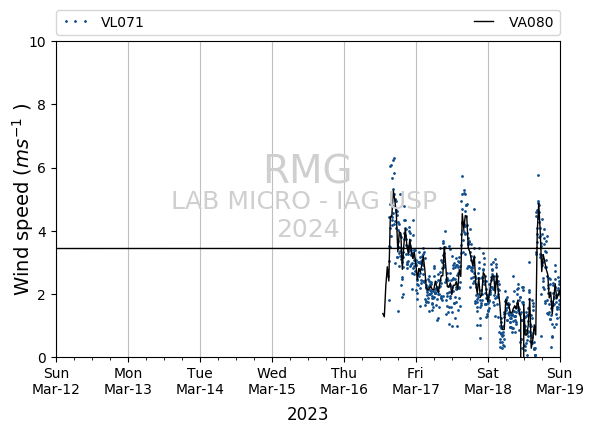Click the y-axis tick label 0

coord(42,358)
